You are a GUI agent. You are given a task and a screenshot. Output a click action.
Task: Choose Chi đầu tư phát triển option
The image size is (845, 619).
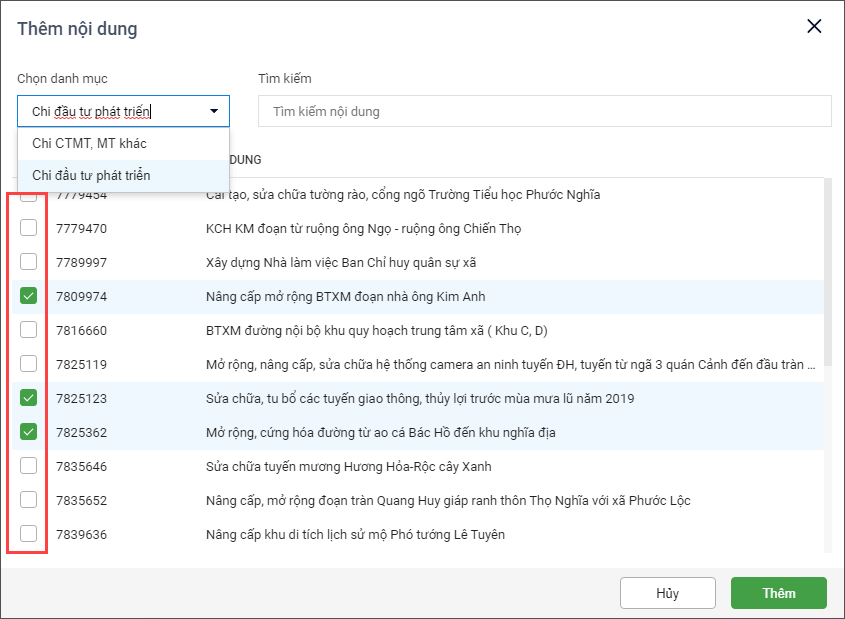[91, 175]
